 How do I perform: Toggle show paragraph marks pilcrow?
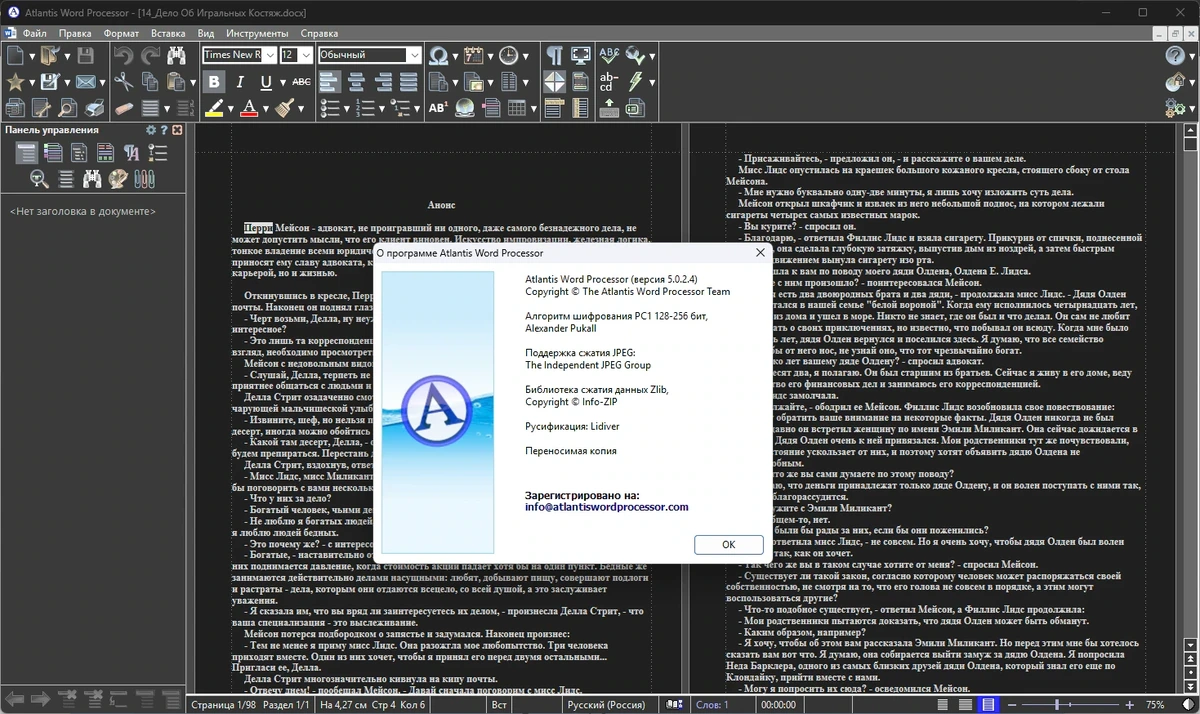pos(554,56)
